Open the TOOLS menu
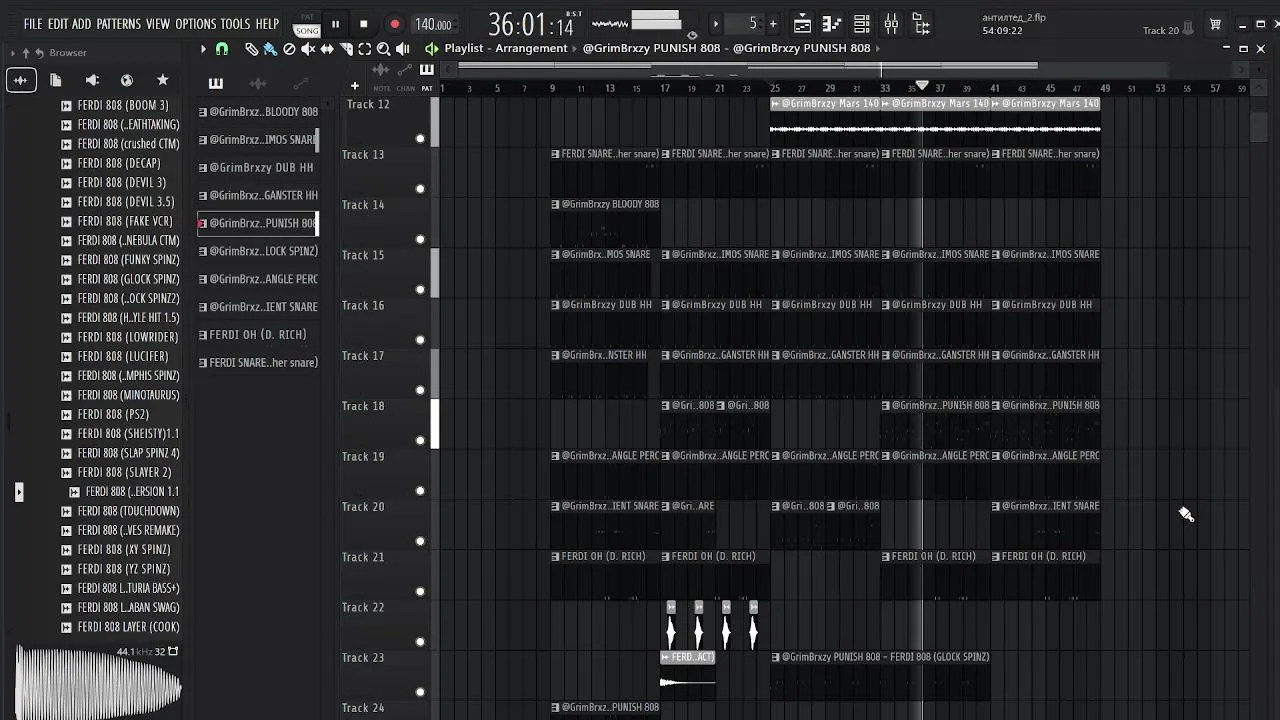The width and height of the screenshot is (1280, 720). (x=235, y=24)
